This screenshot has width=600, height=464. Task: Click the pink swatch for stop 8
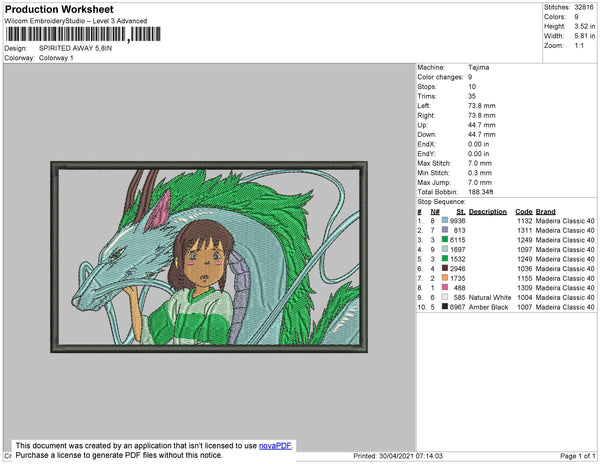[x=445, y=287]
